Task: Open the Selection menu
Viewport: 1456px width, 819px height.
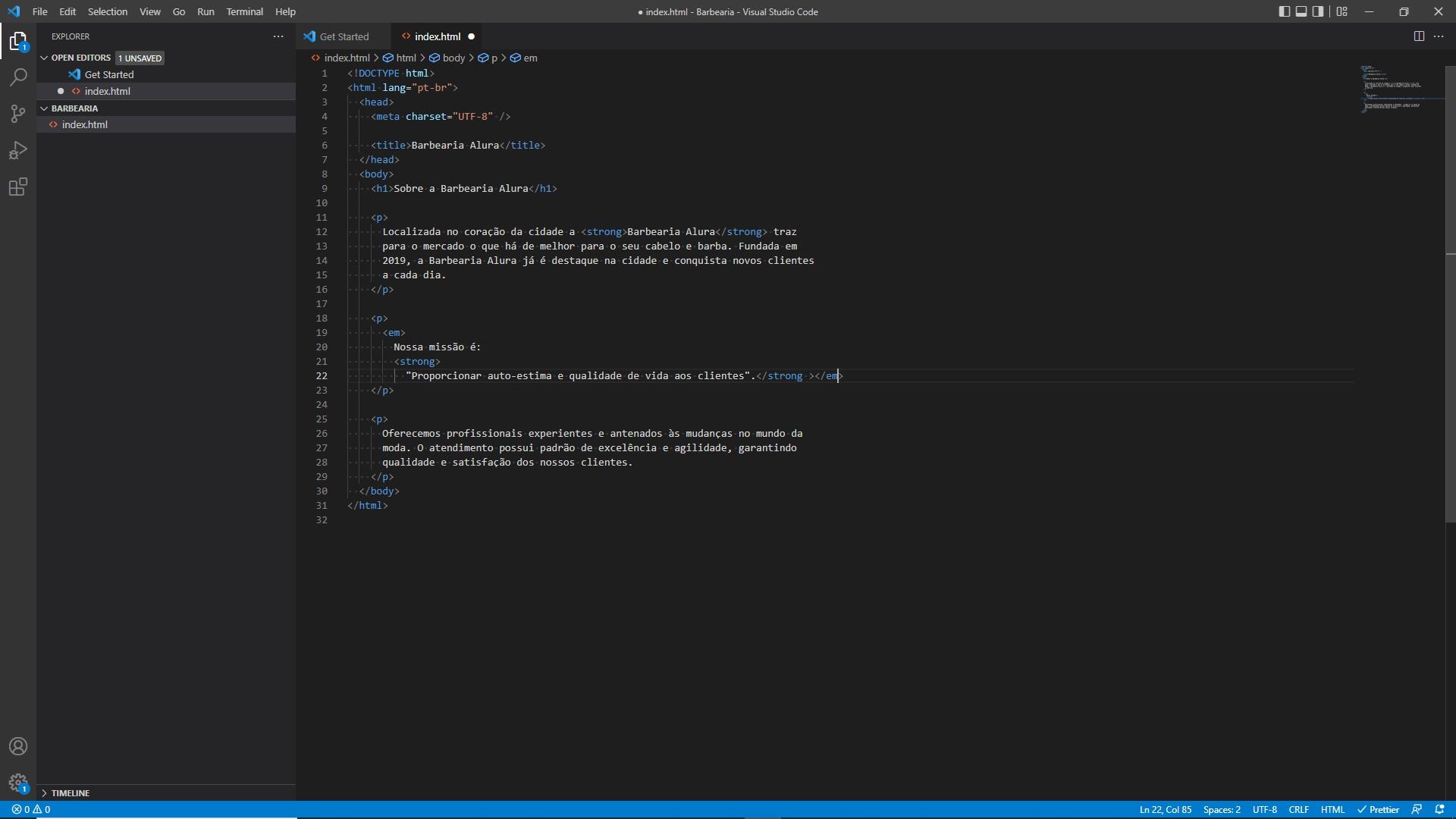Action: pyautogui.click(x=108, y=11)
